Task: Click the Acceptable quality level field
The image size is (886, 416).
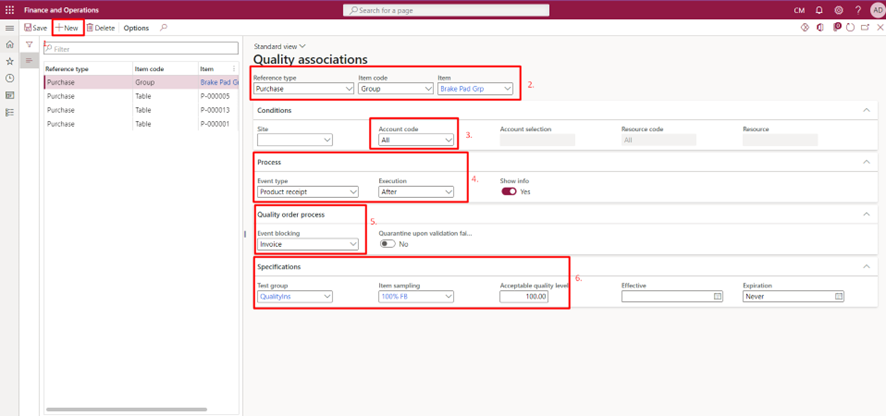Action: (x=524, y=296)
